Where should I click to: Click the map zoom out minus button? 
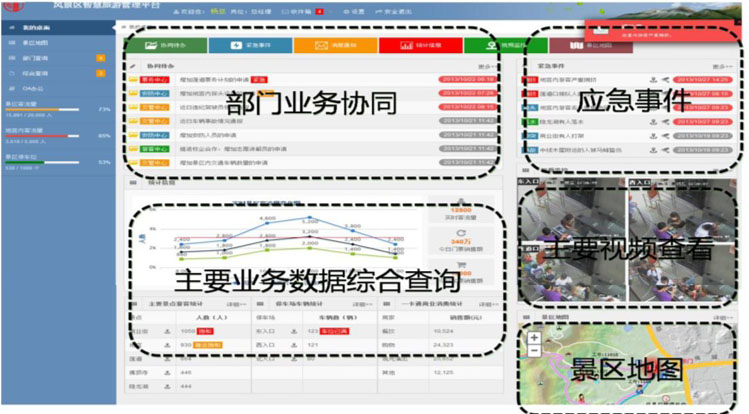pyautogui.click(x=535, y=351)
